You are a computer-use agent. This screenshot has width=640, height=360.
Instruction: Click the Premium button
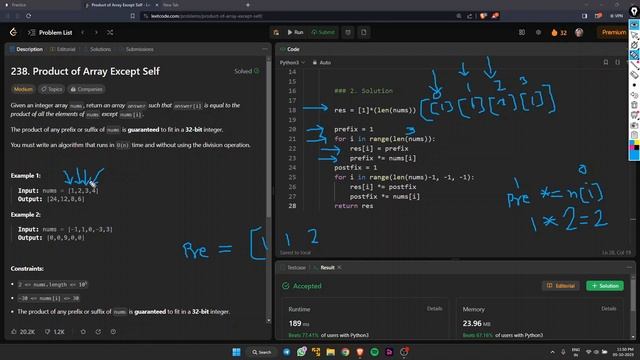click(x=613, y=32)
